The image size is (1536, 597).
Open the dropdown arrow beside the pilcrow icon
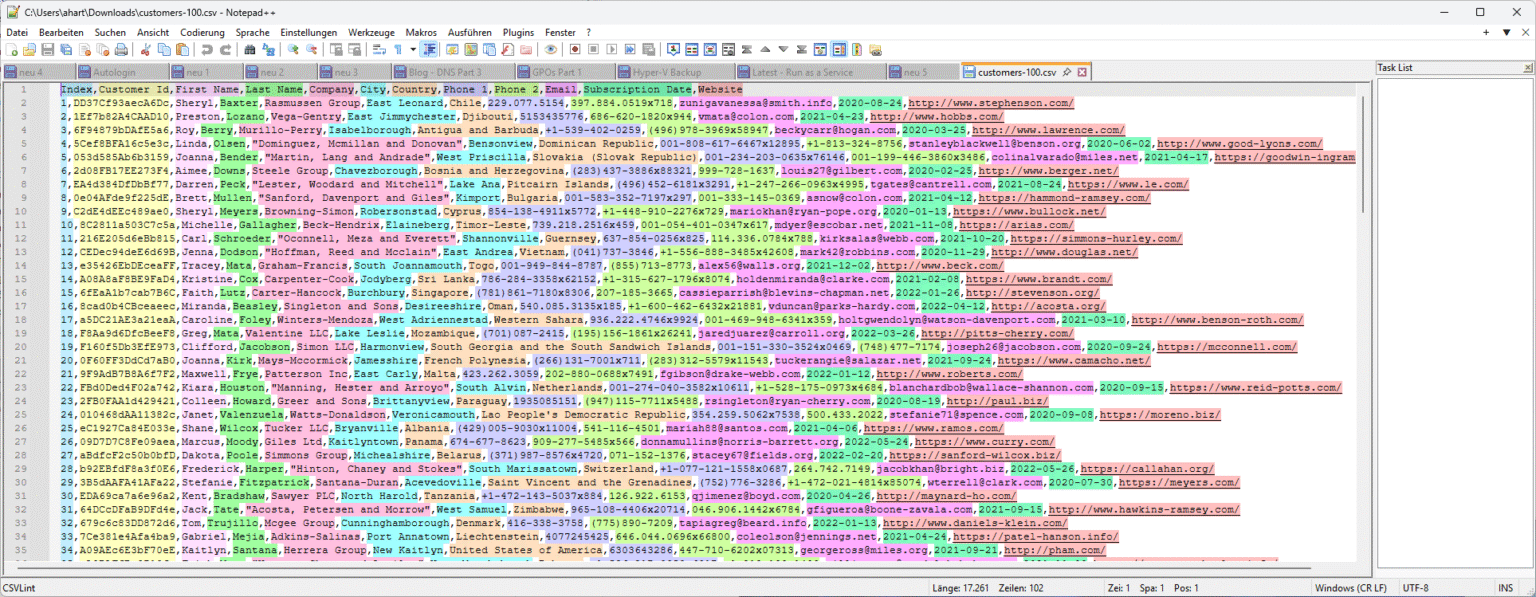coord(413,49)
